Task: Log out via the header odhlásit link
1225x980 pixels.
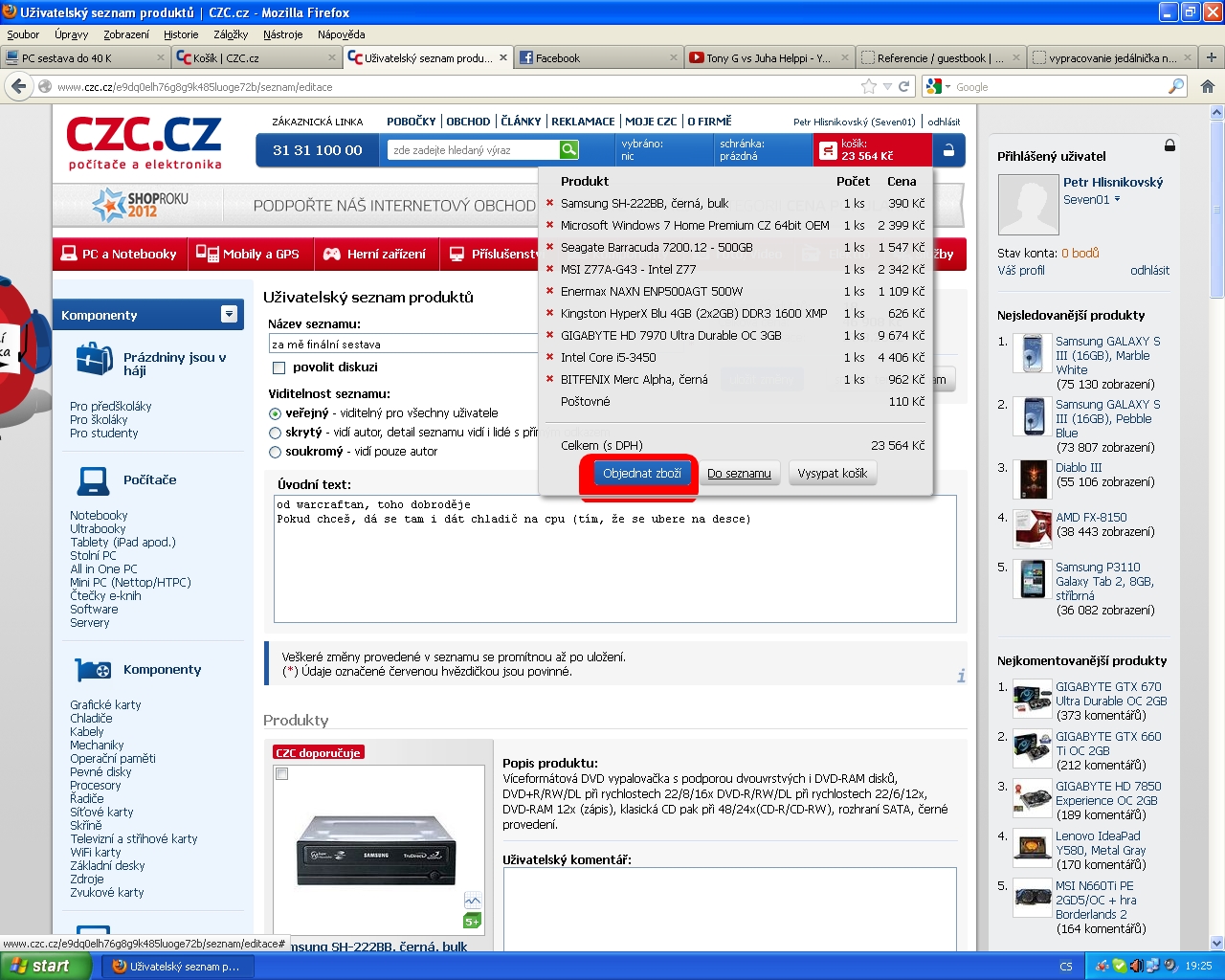Action: [x=944, y=122]
